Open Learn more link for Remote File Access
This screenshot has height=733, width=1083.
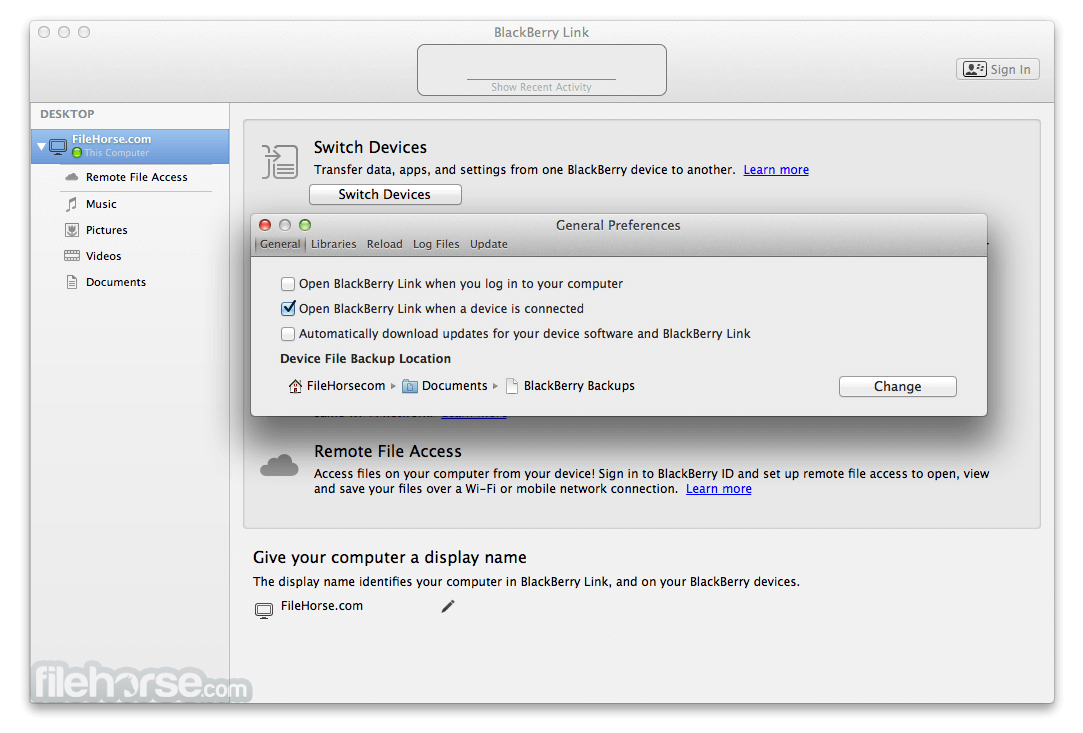point(718,489)
